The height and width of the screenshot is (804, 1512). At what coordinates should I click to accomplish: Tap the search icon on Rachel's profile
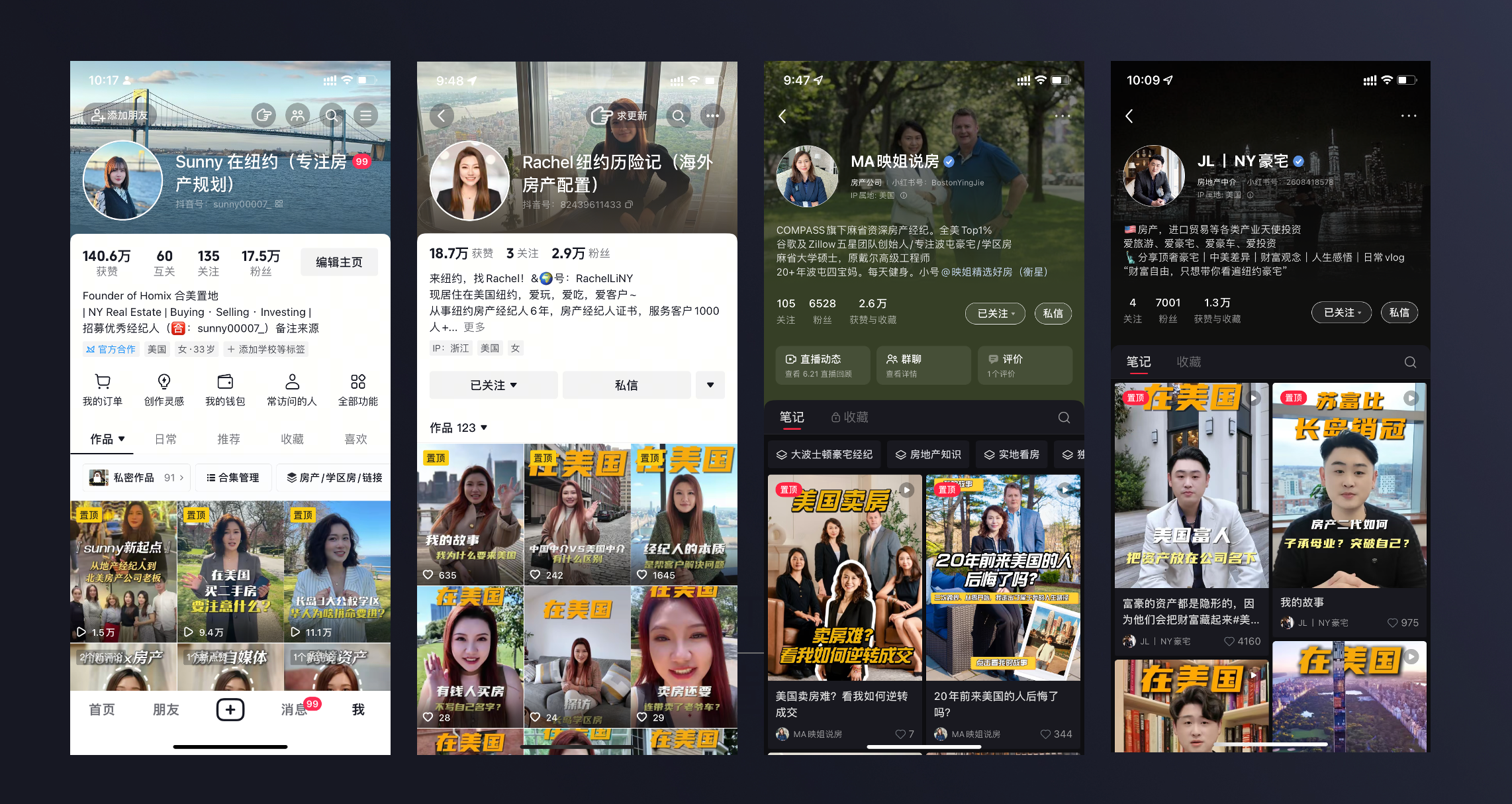point(678,116)
